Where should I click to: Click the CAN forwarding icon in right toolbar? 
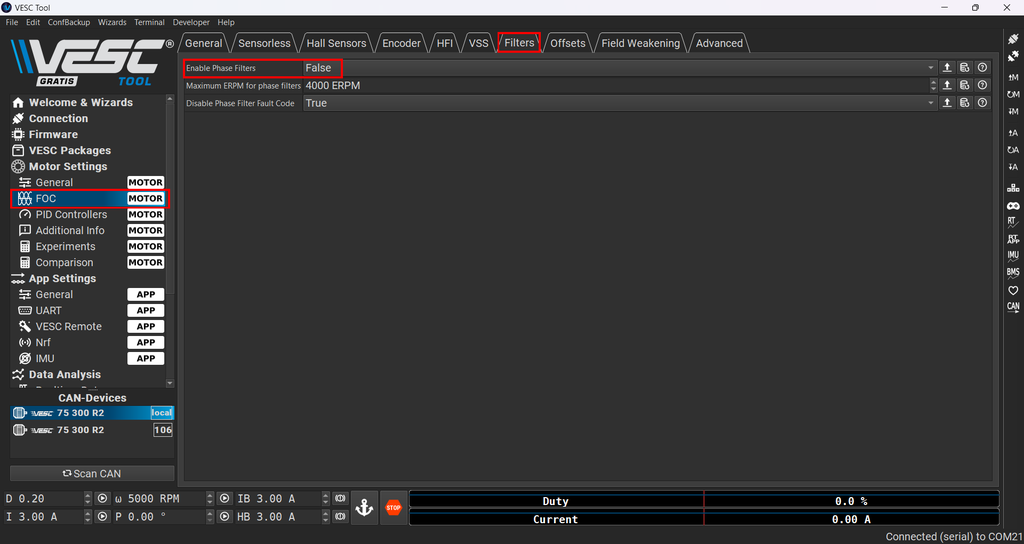point(1013,307)
